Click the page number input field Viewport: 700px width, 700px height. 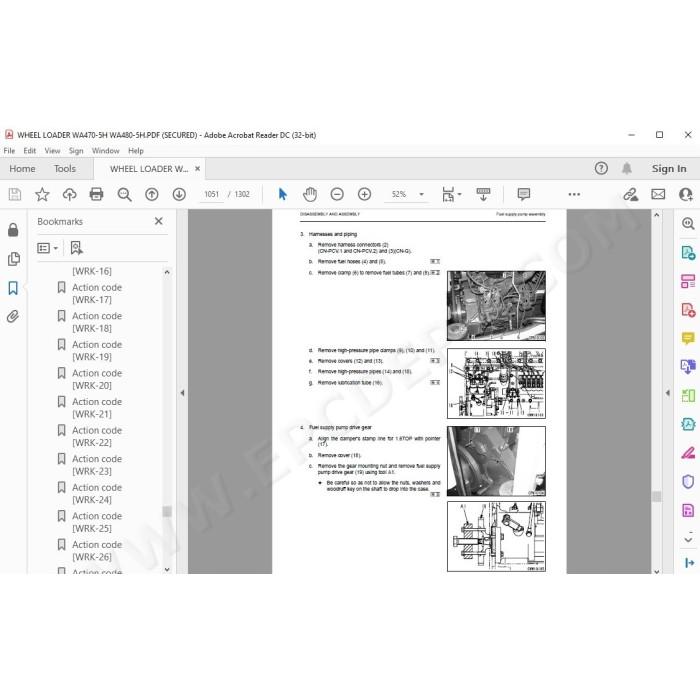[211, 194]
